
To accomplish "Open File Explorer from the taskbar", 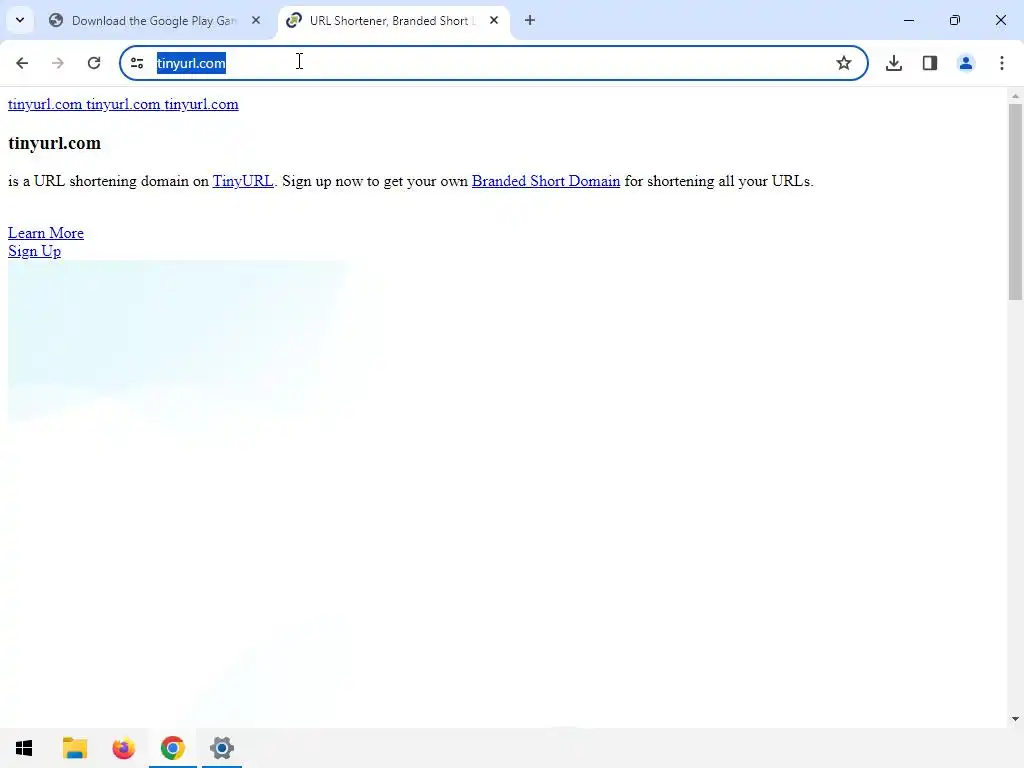I will [x=74, y=748].
